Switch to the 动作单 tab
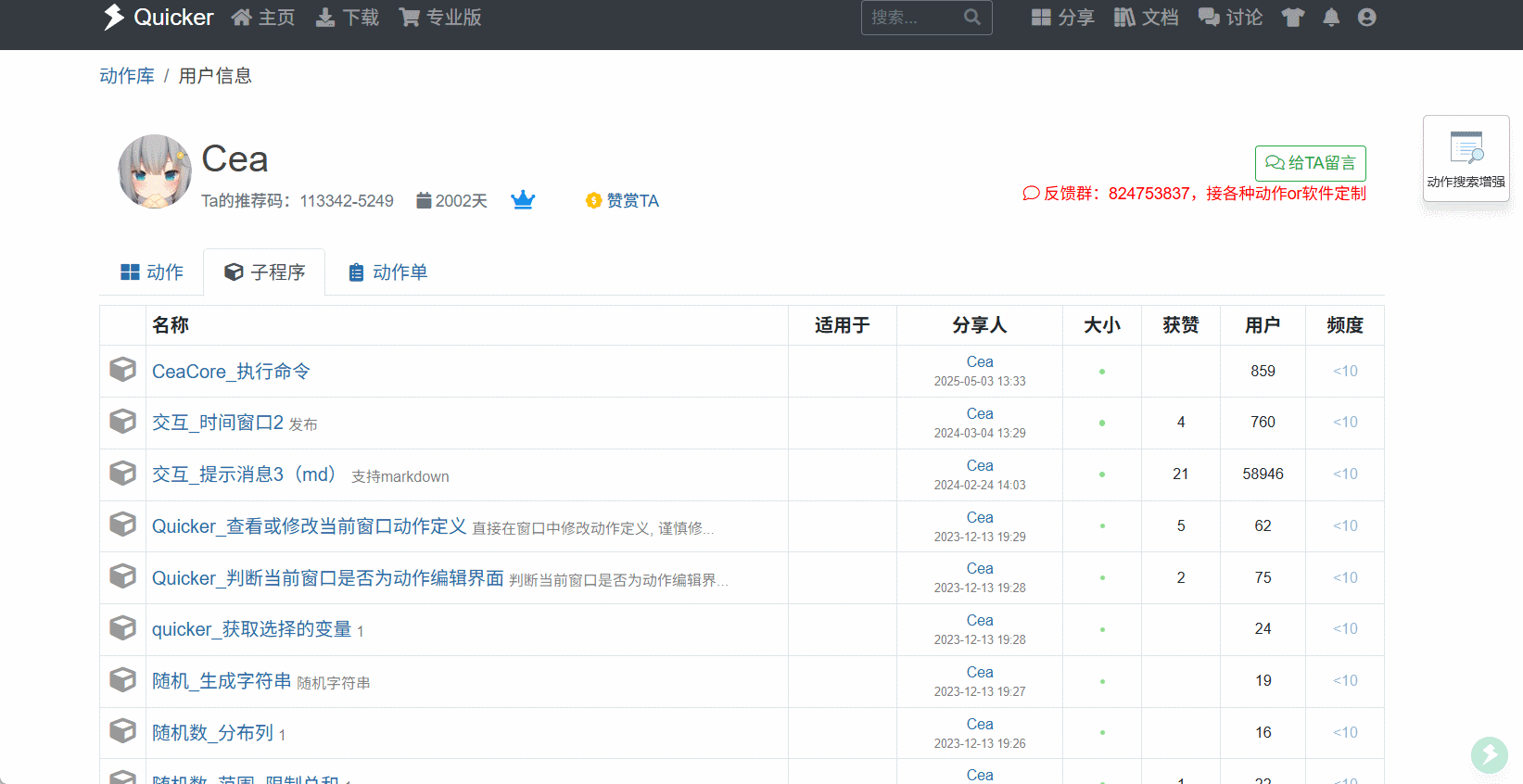 point(387,272)
